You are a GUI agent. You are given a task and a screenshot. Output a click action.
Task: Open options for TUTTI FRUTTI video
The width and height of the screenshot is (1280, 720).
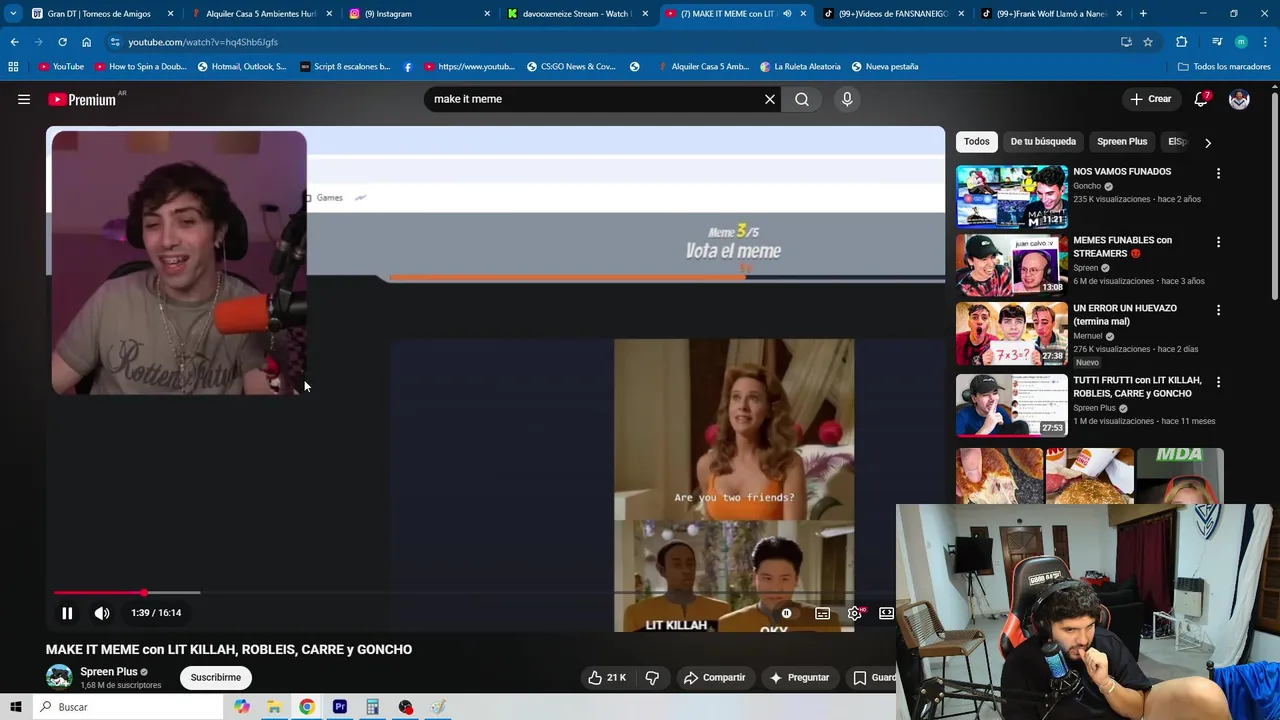click(x=1218, y=382)
